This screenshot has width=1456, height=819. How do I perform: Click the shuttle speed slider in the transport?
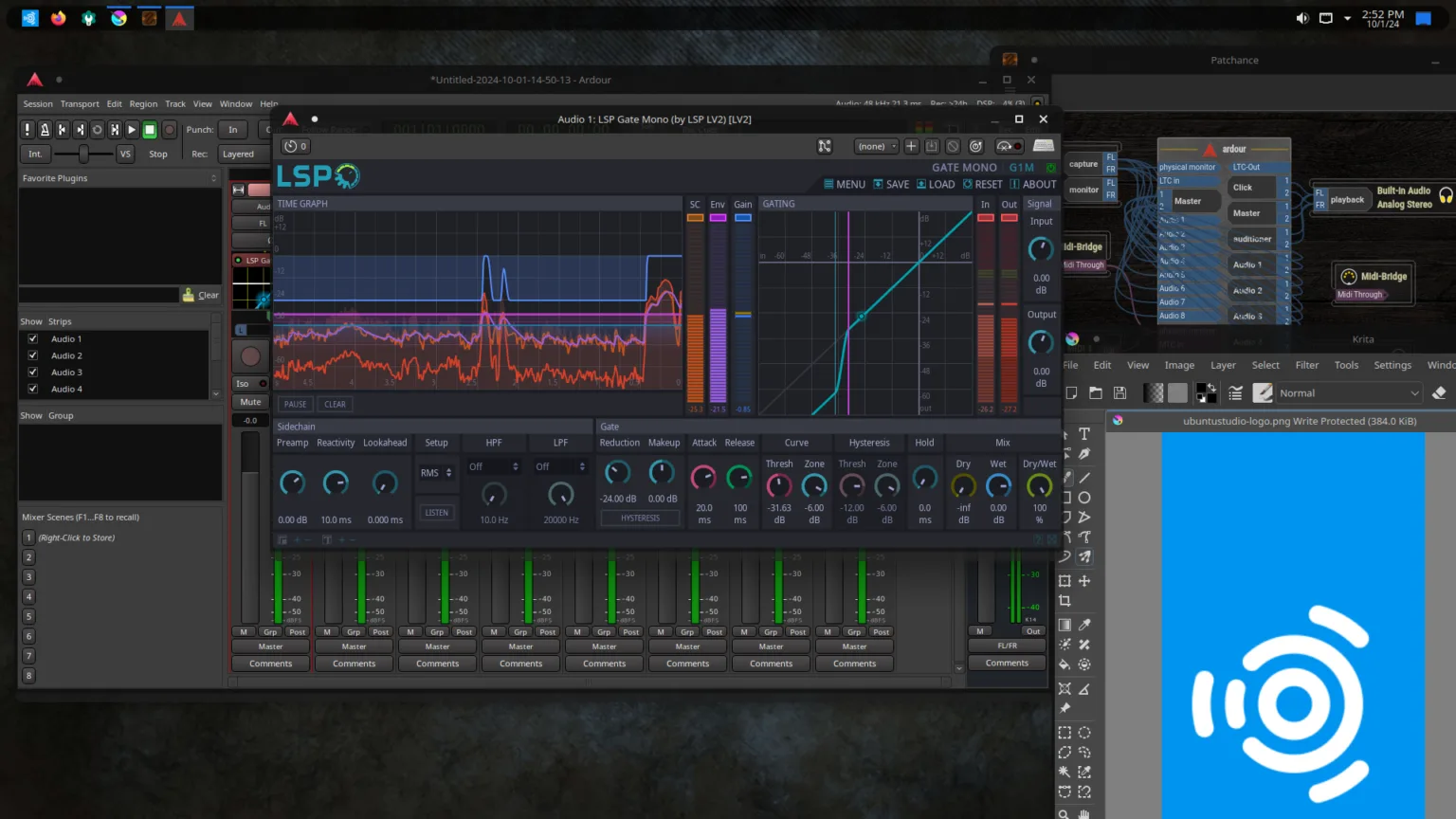[83, 153]
